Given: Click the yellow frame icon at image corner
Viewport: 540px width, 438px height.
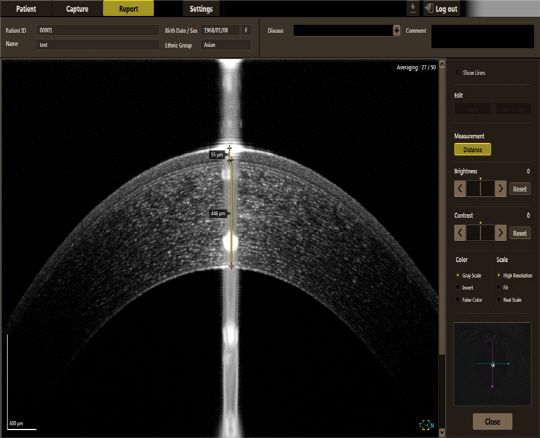Looking at the screenshot, I should [426, 425].
